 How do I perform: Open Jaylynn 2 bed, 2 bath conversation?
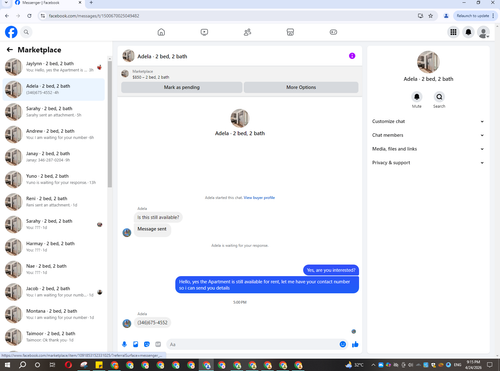coord(54,67)
